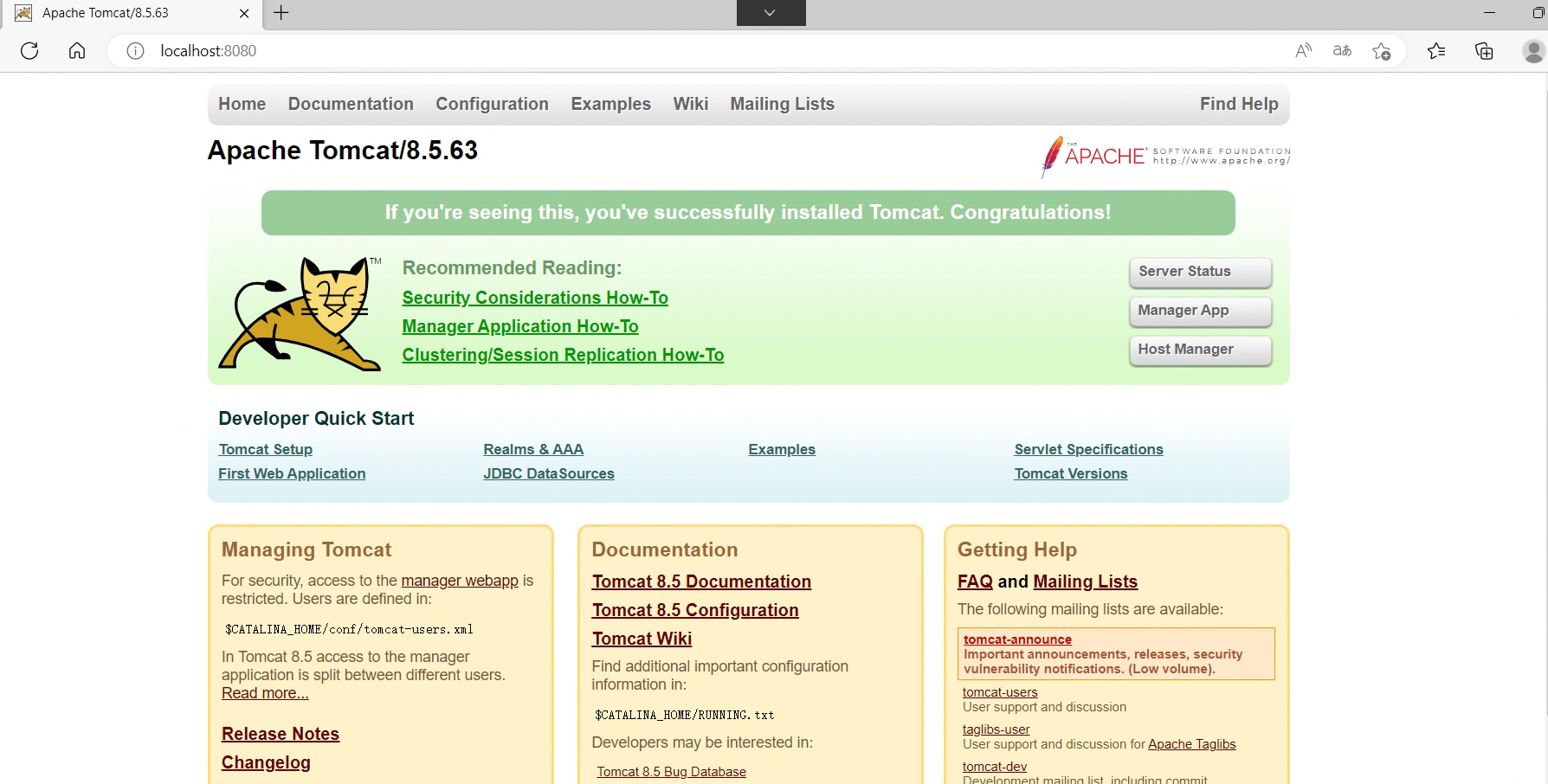Screen dimensions: 1548x784
Task: Click the Apache Tomcat/8.5.63 page heading
Action: pos(343,151)
